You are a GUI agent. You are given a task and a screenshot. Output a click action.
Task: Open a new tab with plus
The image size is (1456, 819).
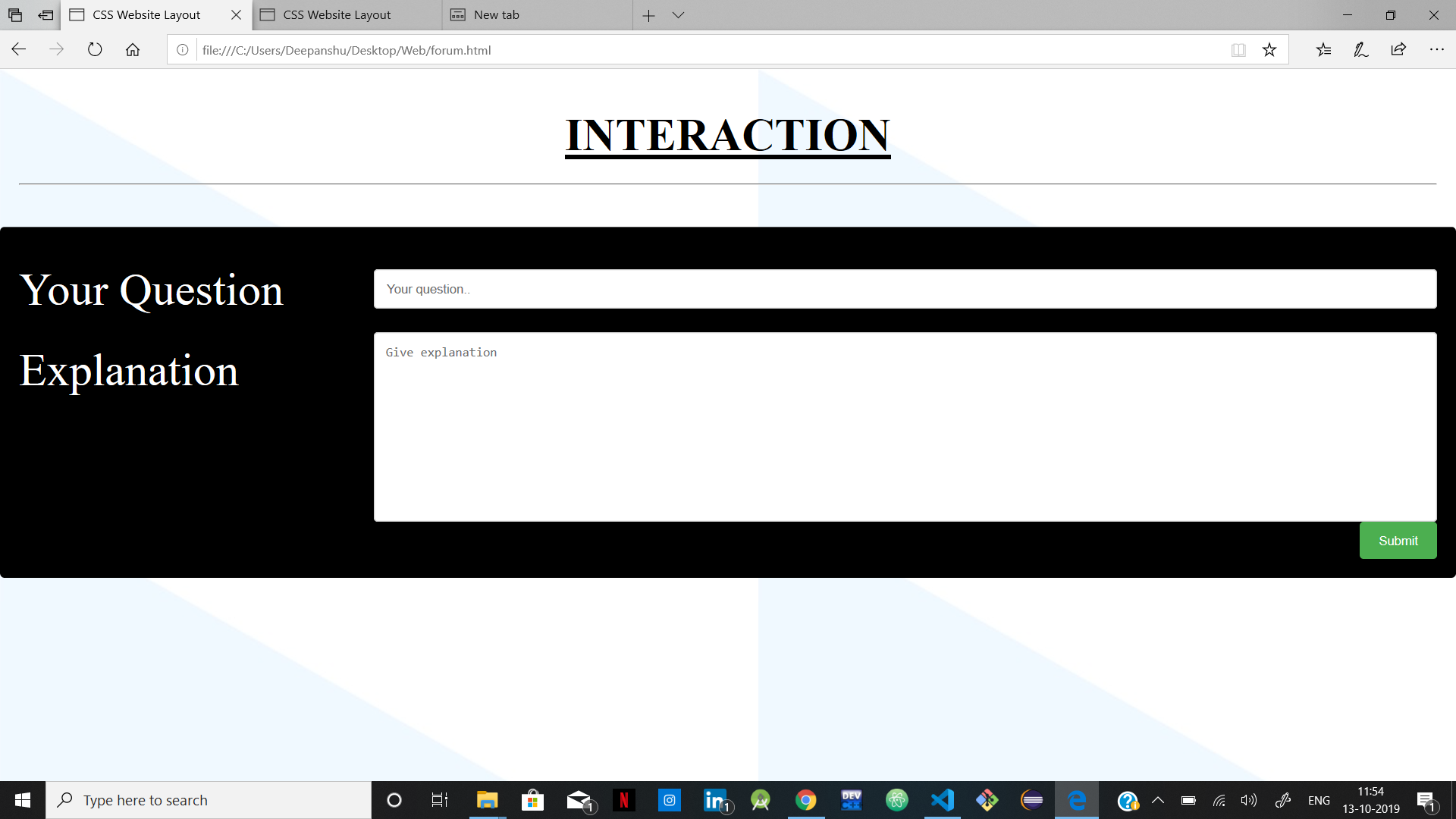point(648,15)
